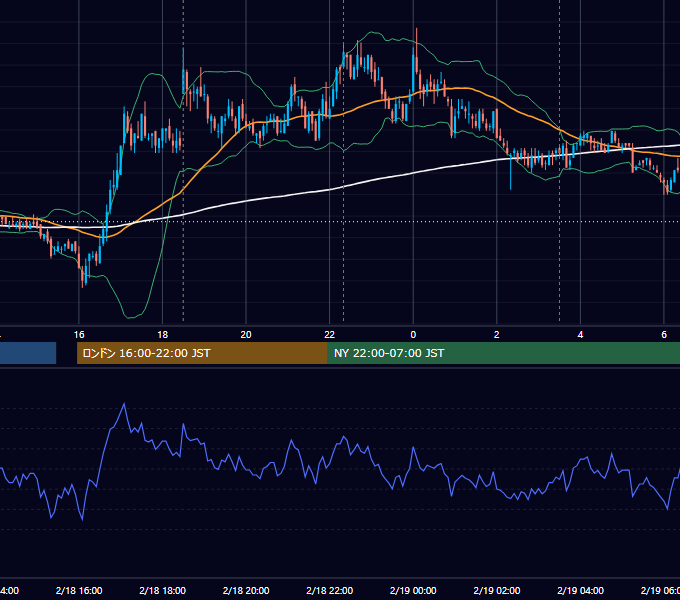Click the 2/19 02:00 label on oscillator axis
Image resolution: width=680 pixels, height=600 pixels.
497,590
